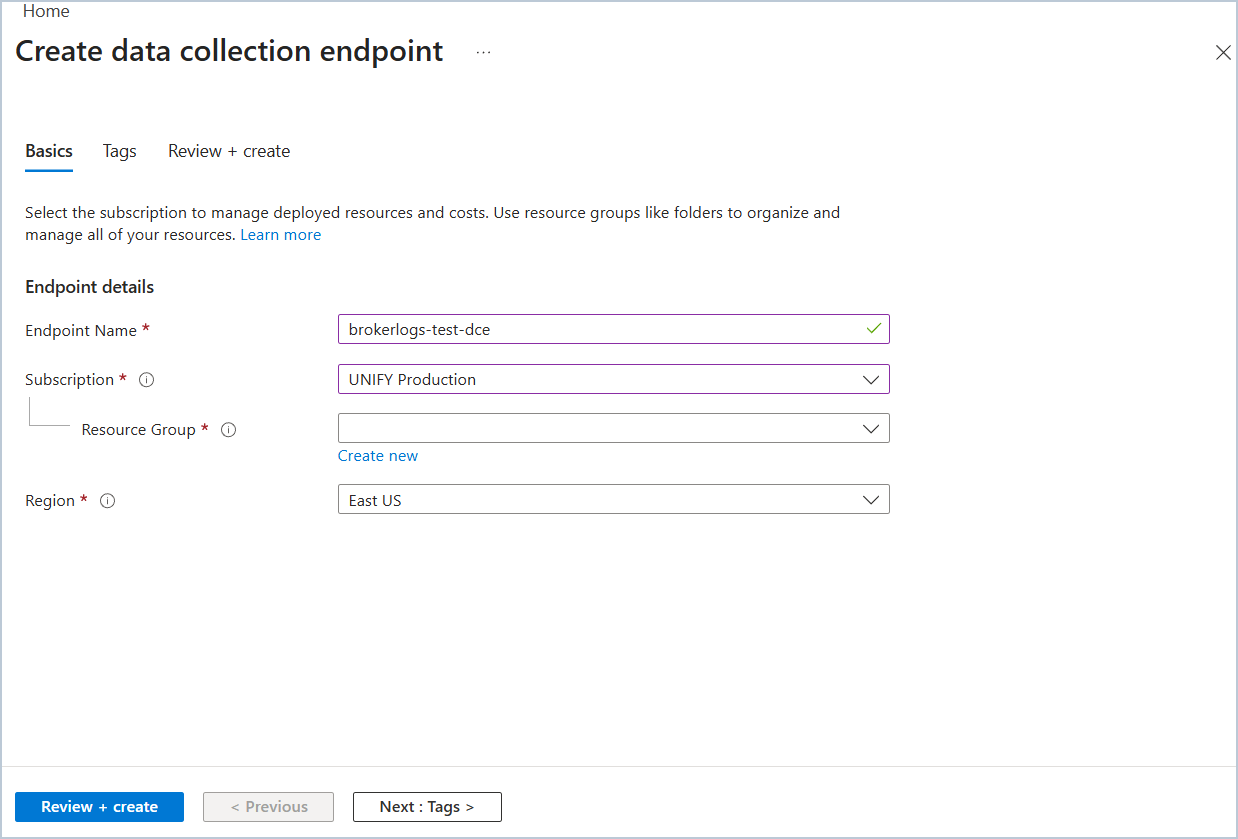Close the Create data collection endpoint pane
The image size is (1238, 839).
(1223, 53)
